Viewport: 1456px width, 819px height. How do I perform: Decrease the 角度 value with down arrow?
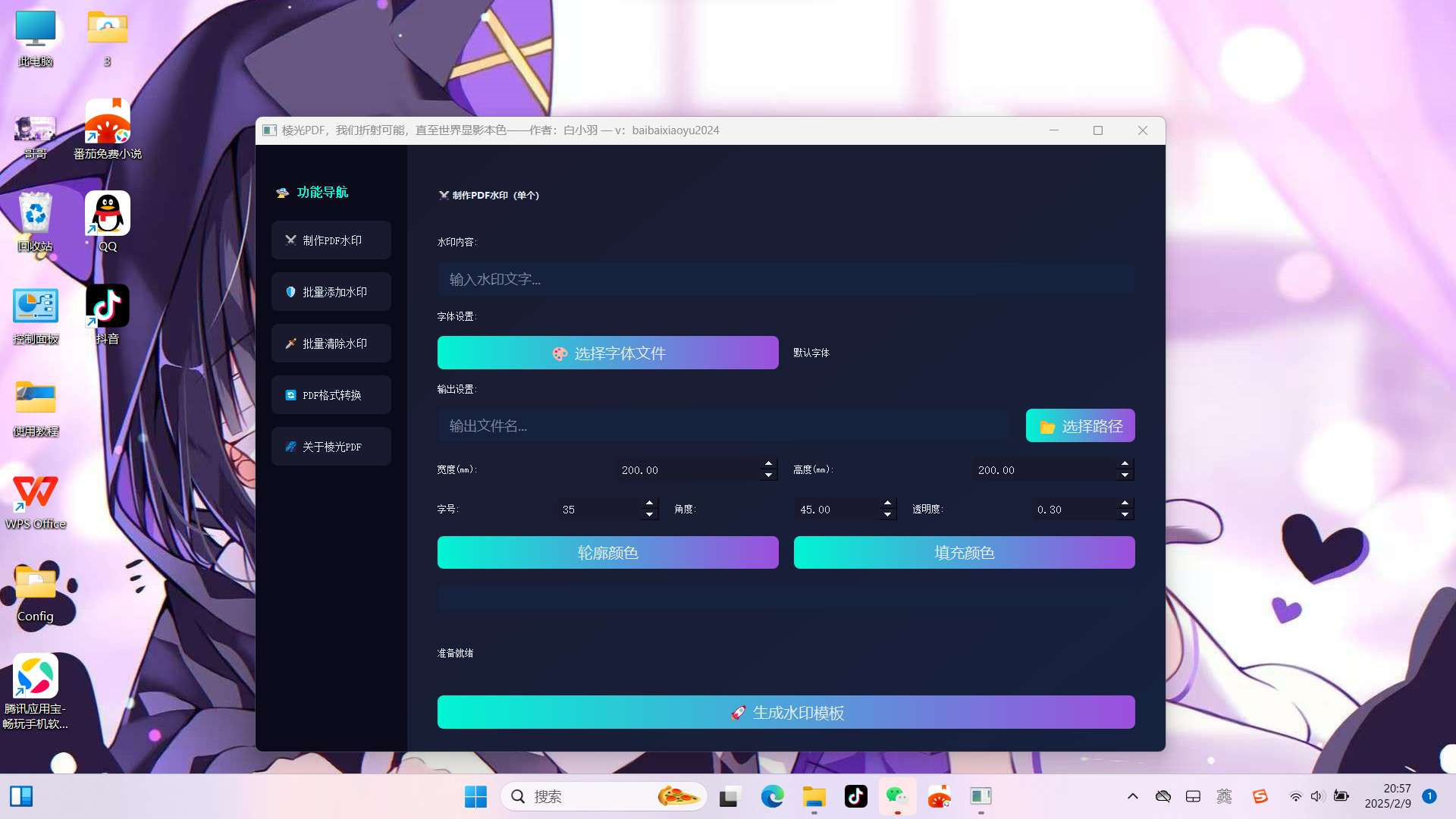point(887,515)
